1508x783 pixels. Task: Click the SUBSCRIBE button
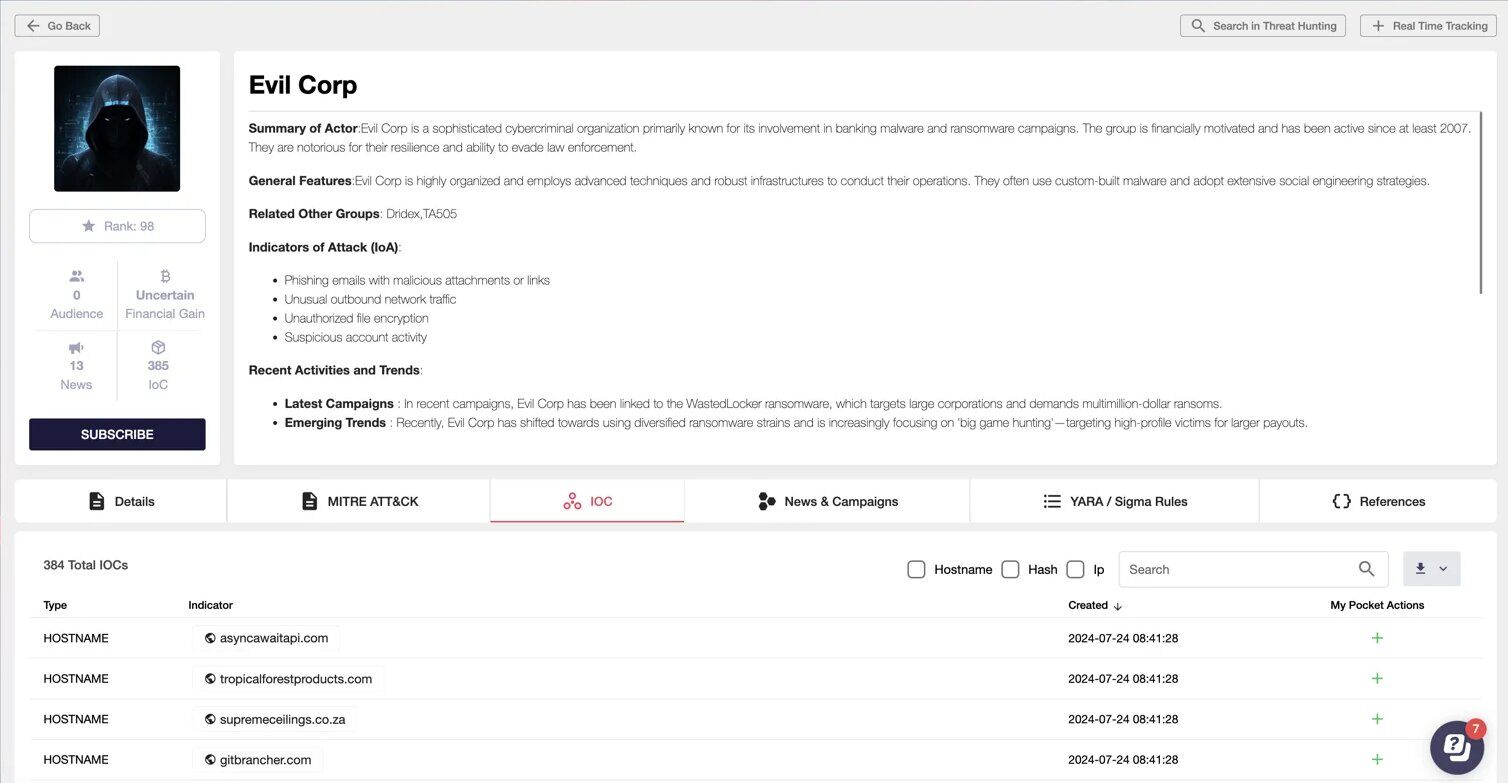(x=117, y=435)
